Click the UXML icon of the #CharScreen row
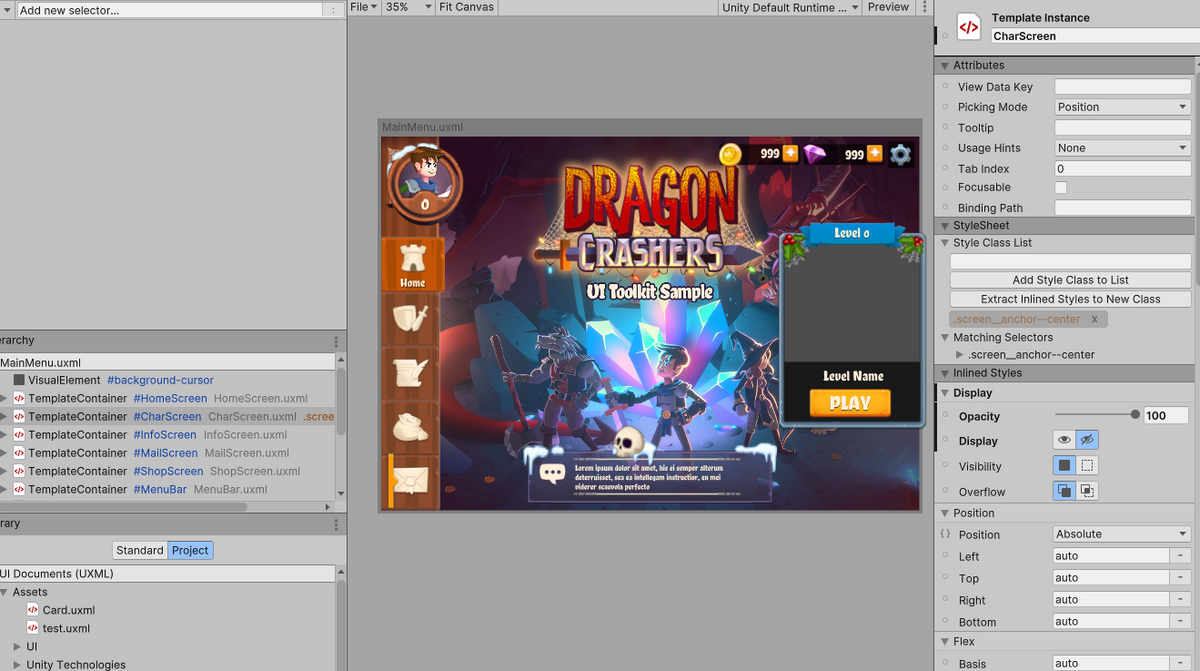 tap(19, 416)
